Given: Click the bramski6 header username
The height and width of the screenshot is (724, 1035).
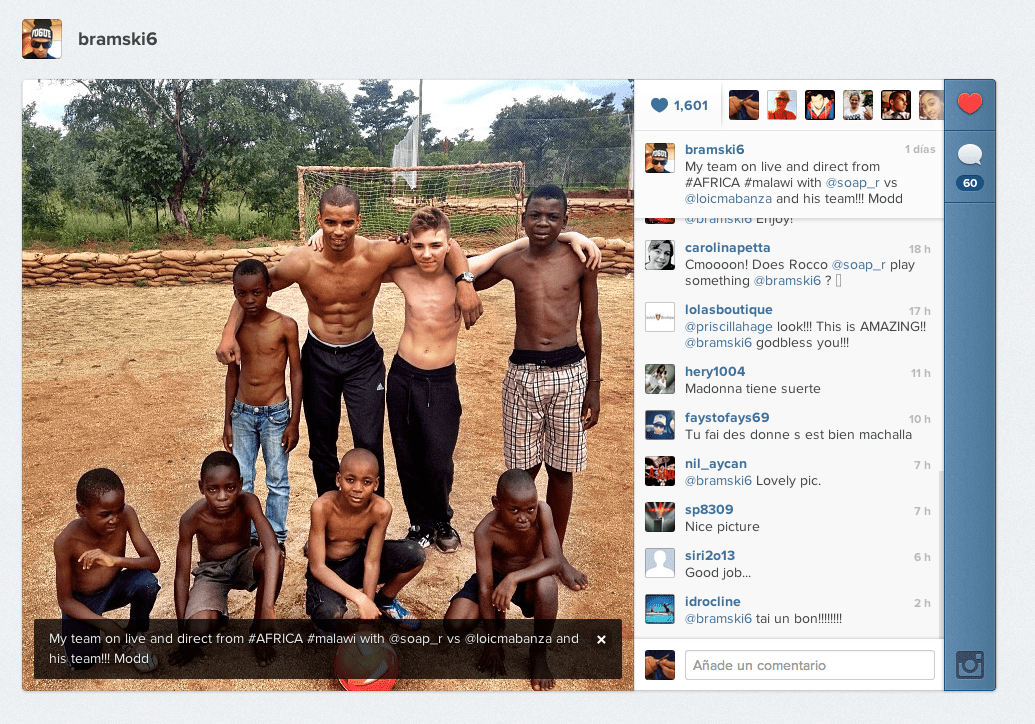Looking at the screenshot, I should pyautogui.click(x=117, y=39).
